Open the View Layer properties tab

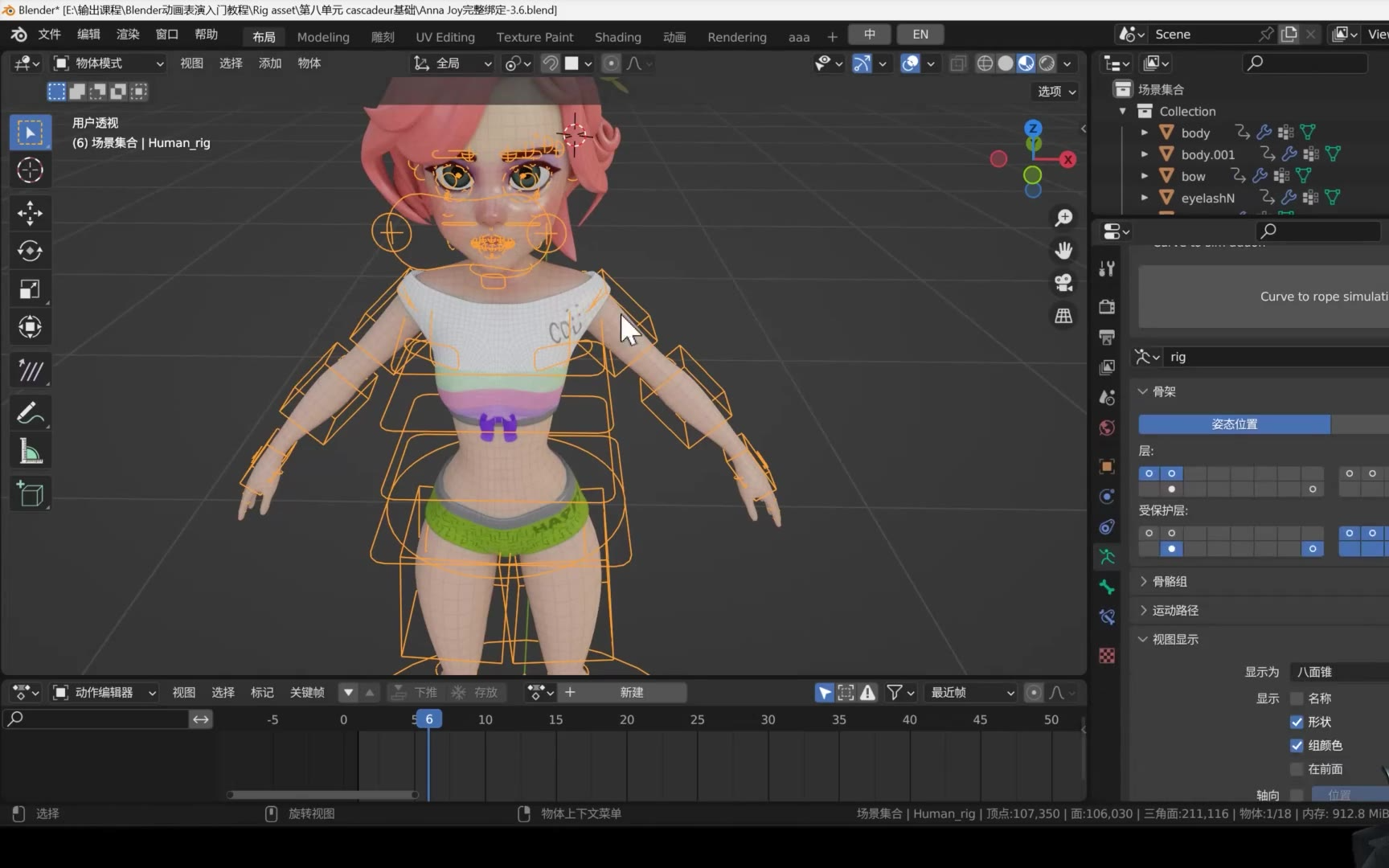click(1107, 367)
